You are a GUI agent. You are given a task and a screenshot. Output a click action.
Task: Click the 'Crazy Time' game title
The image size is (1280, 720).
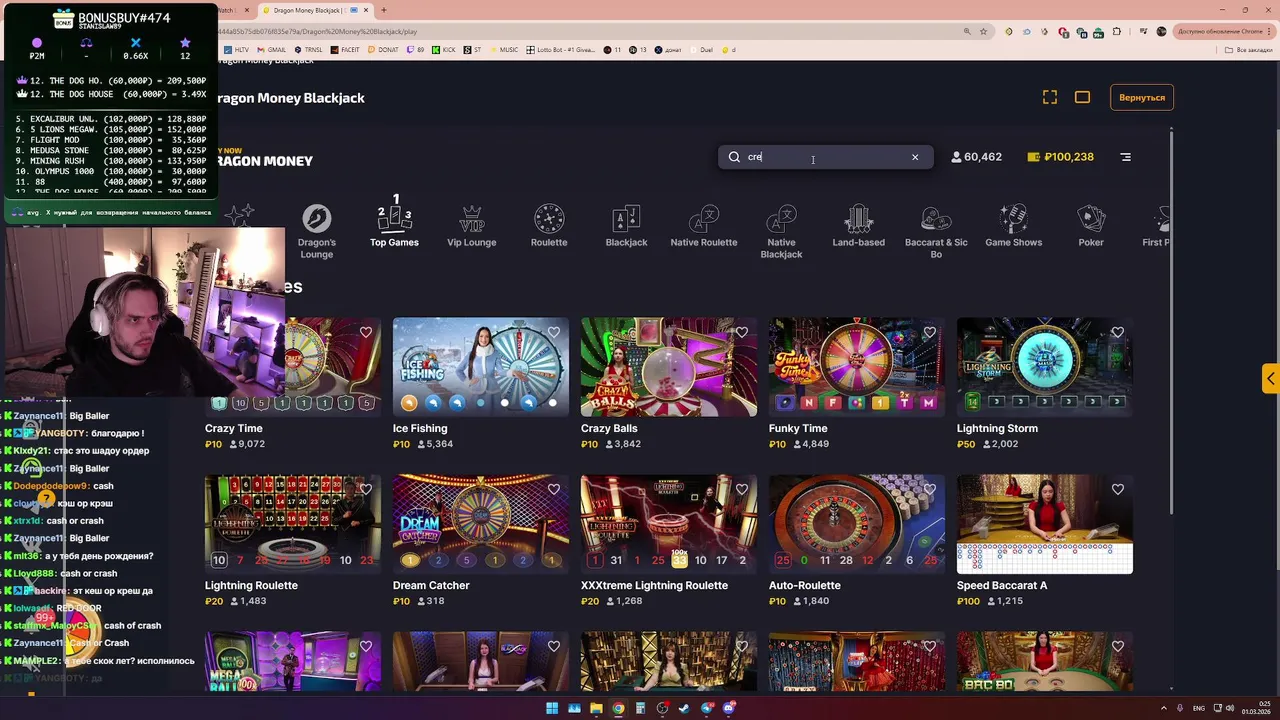[234, 428]
